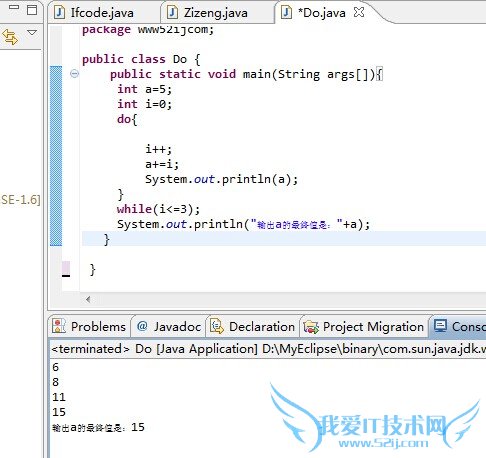Image resolution: width=486 pixels, height=458 pixels.
Task: Open the Problems view tab
Action: [x=89, y=327]
